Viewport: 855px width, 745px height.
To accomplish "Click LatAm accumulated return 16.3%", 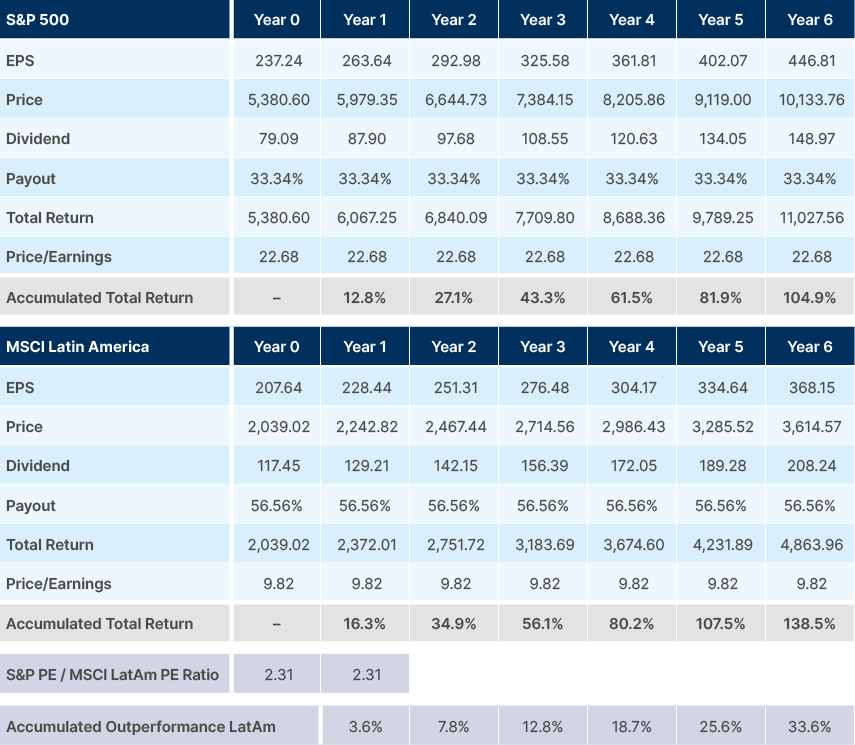I will click(x=364, y=623).
